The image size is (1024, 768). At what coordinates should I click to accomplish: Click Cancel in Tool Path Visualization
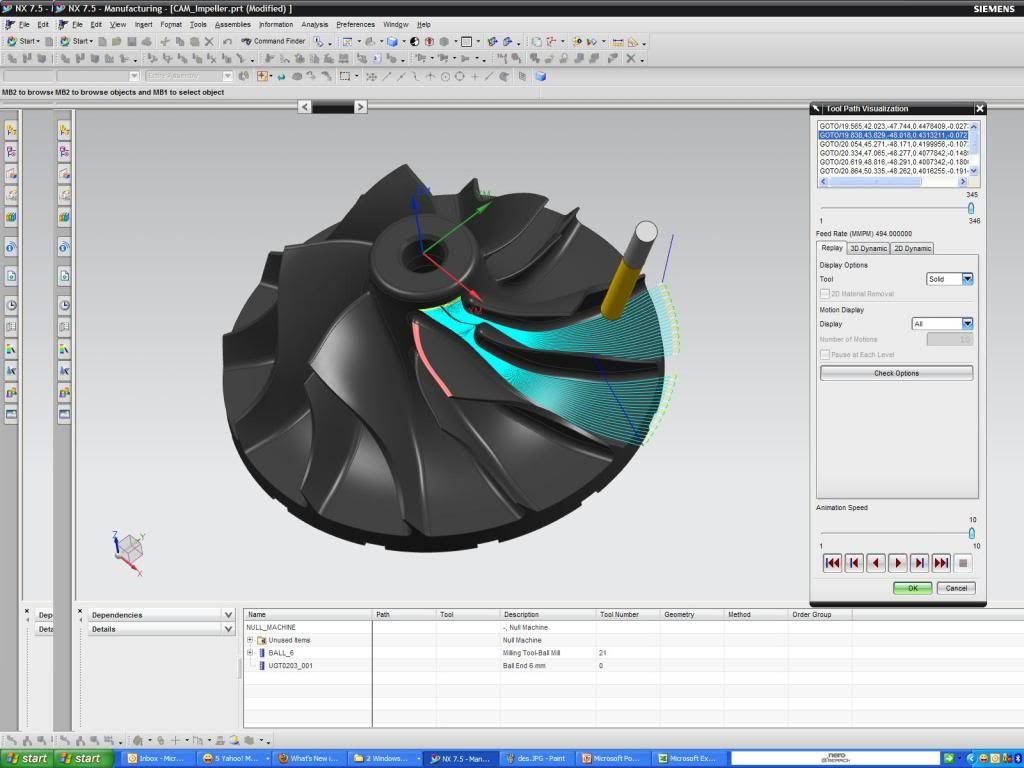click(956, 588)
